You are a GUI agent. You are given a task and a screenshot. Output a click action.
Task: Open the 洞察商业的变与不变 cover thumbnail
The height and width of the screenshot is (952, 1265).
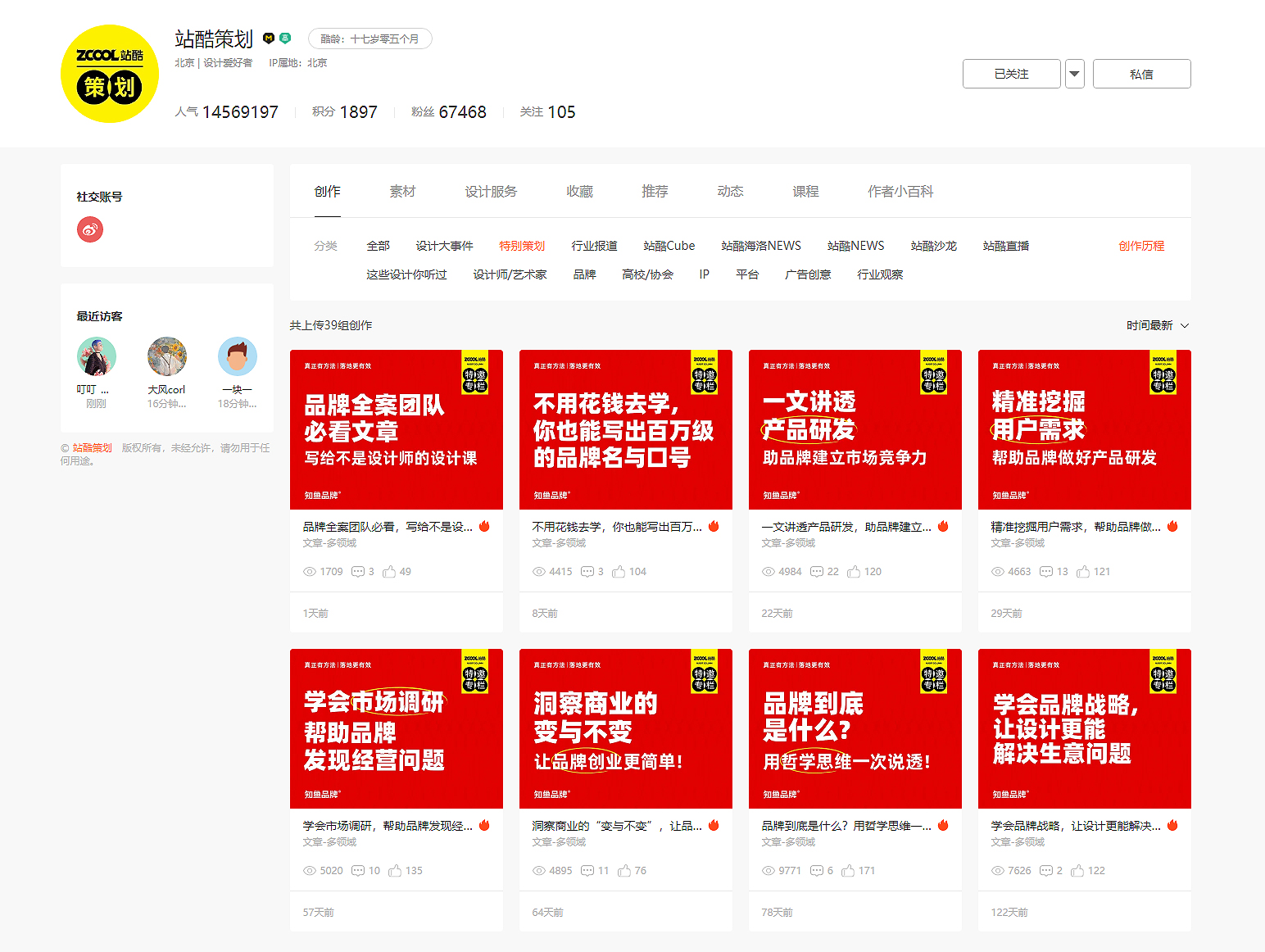pyautogui.click(x=626, y=728)
